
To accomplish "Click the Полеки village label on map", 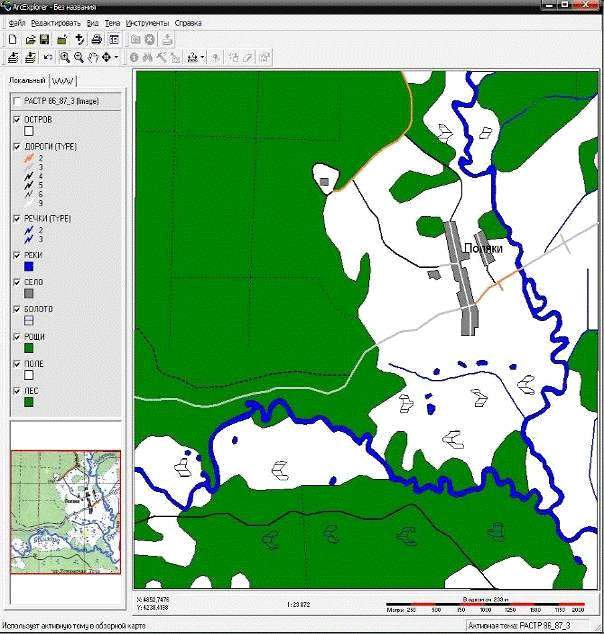I will 481,248.
